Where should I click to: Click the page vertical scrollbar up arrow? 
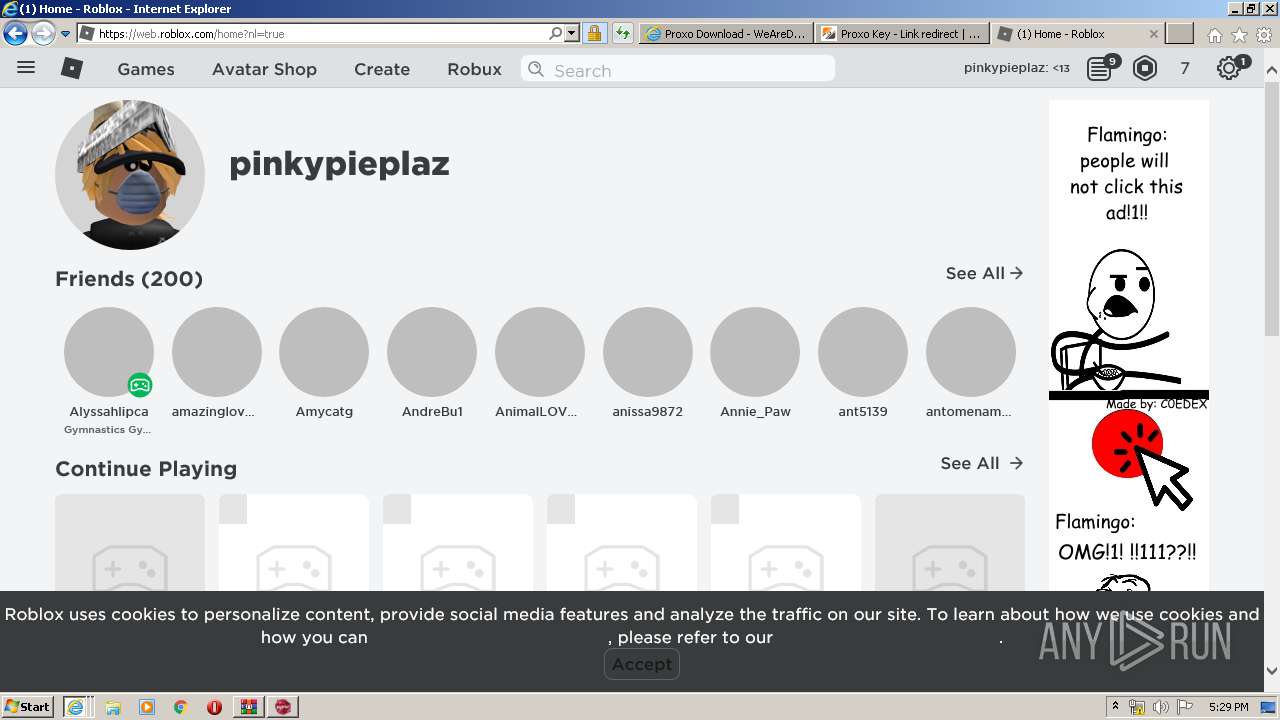tap(1272, 71)
